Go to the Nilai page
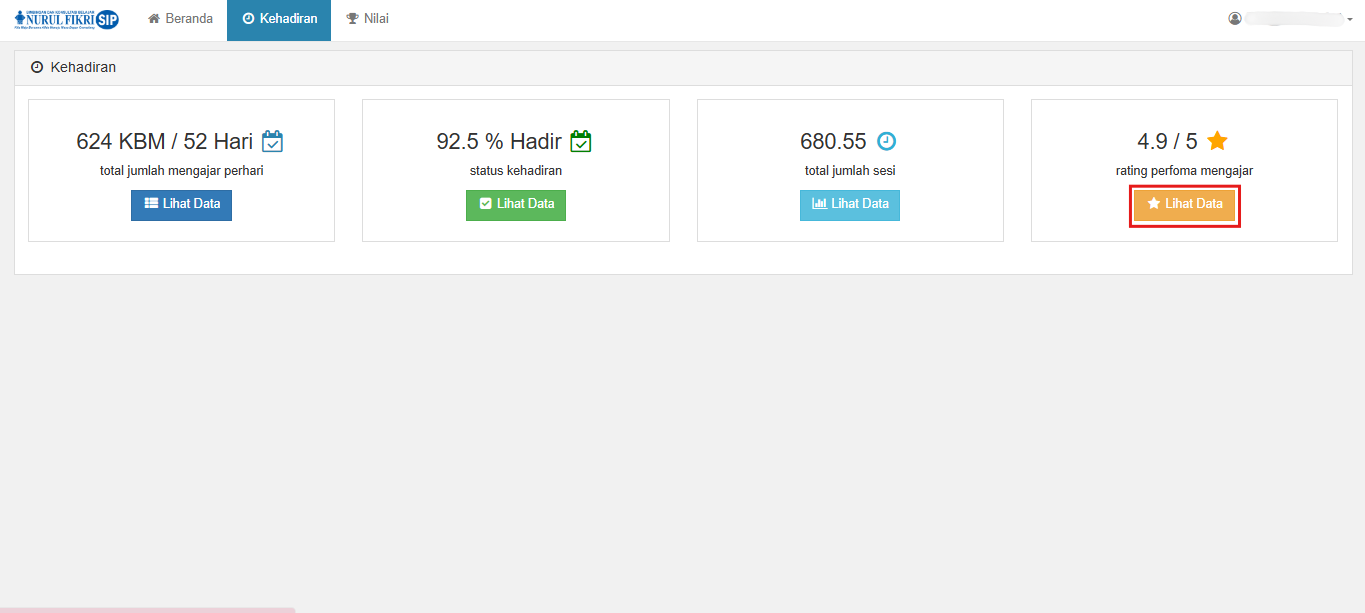This screenshot has width=1365, height=613. pos(367,20)
